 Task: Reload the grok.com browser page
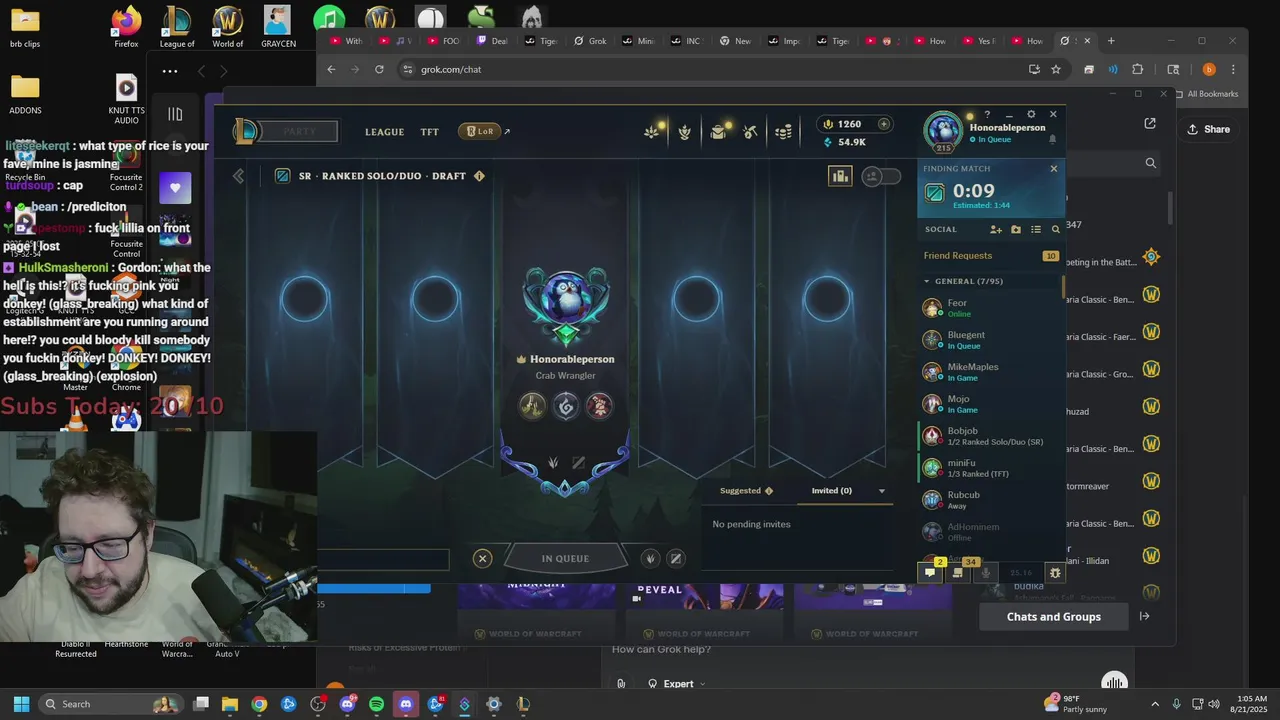coord(379,69)
